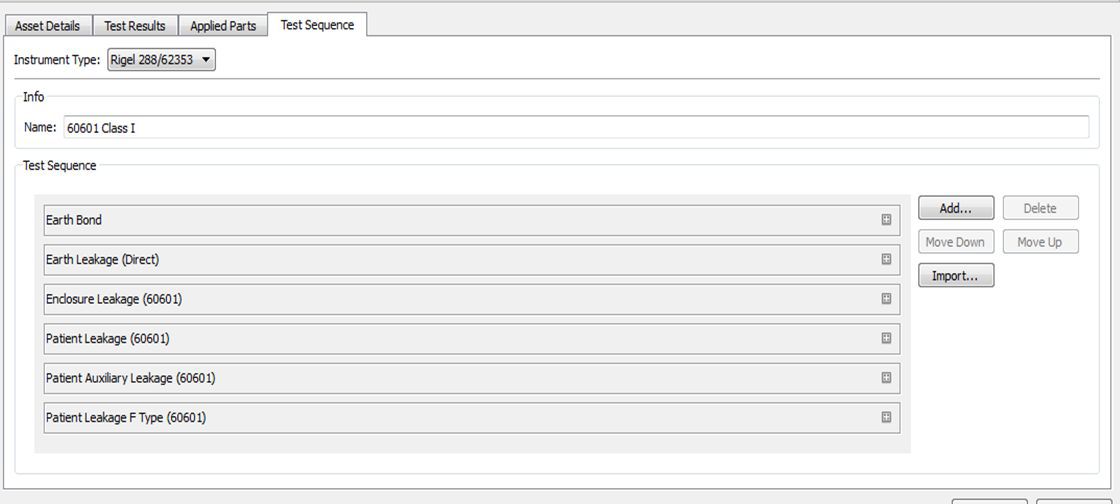Expand Patient Leakage F Type plus icon
Screen dimensions: 1120x504
(886, 417)
